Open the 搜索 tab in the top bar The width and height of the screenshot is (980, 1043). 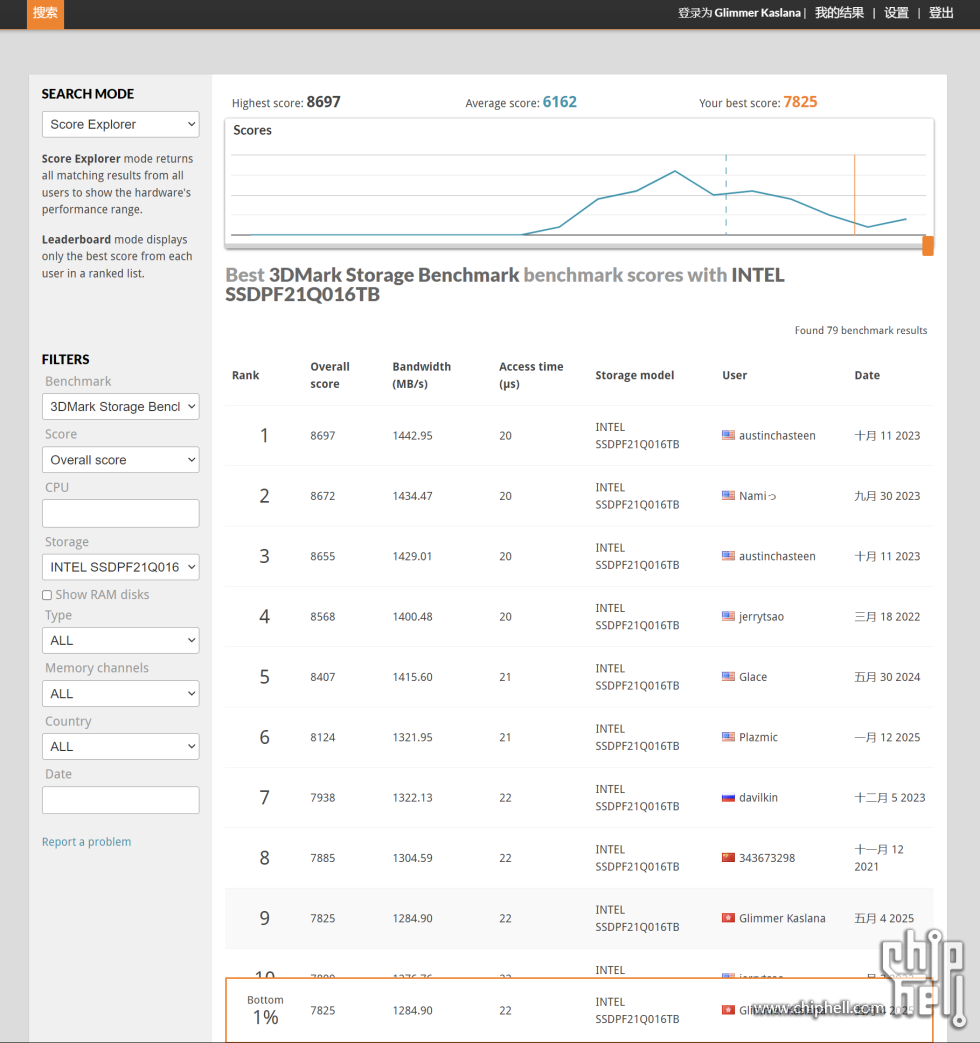[x=45, y=13]
